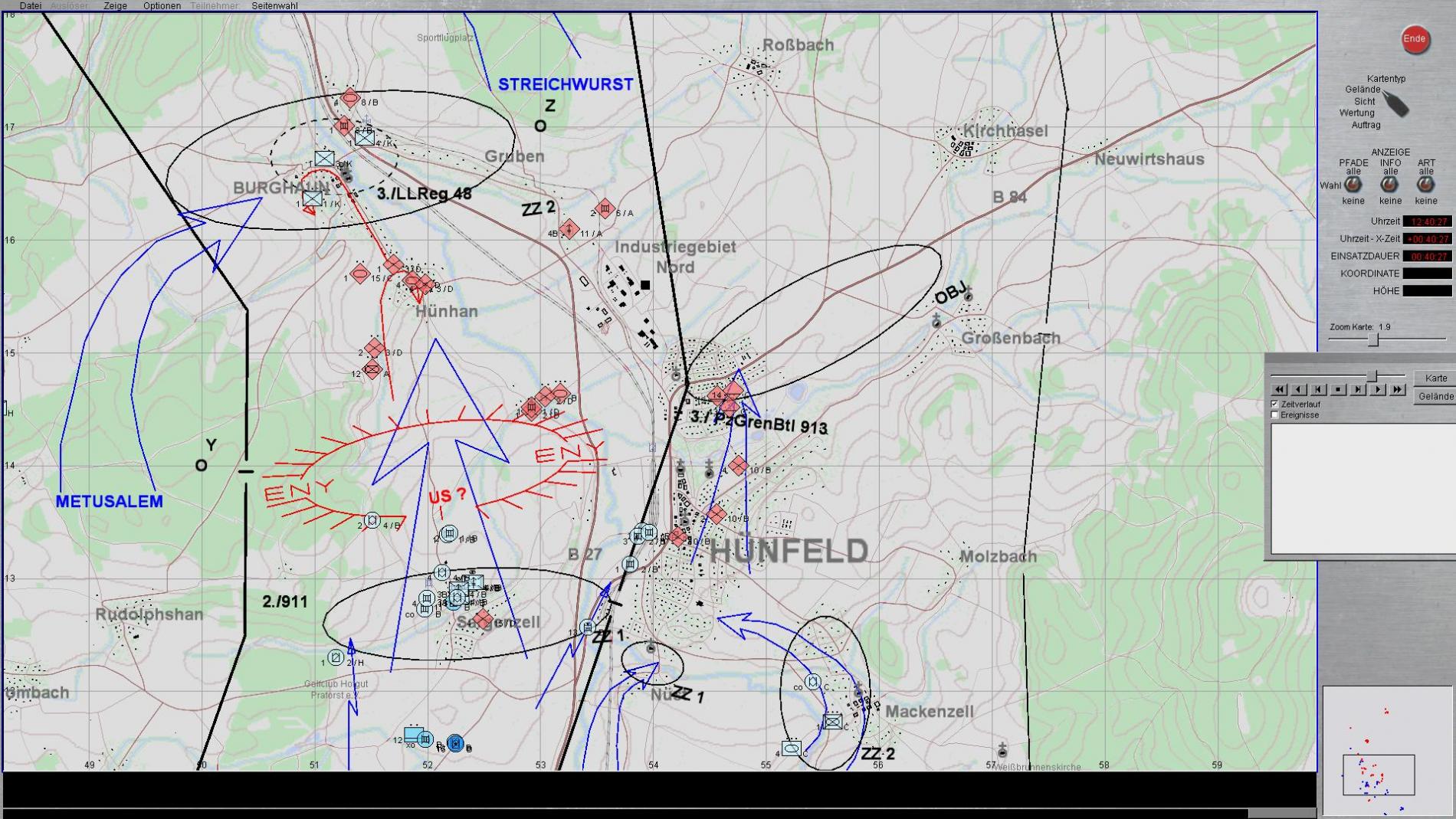Toggle the ART display knob
The image size is (1456, 819).
pyautogui.click(x=1425, y=185)
